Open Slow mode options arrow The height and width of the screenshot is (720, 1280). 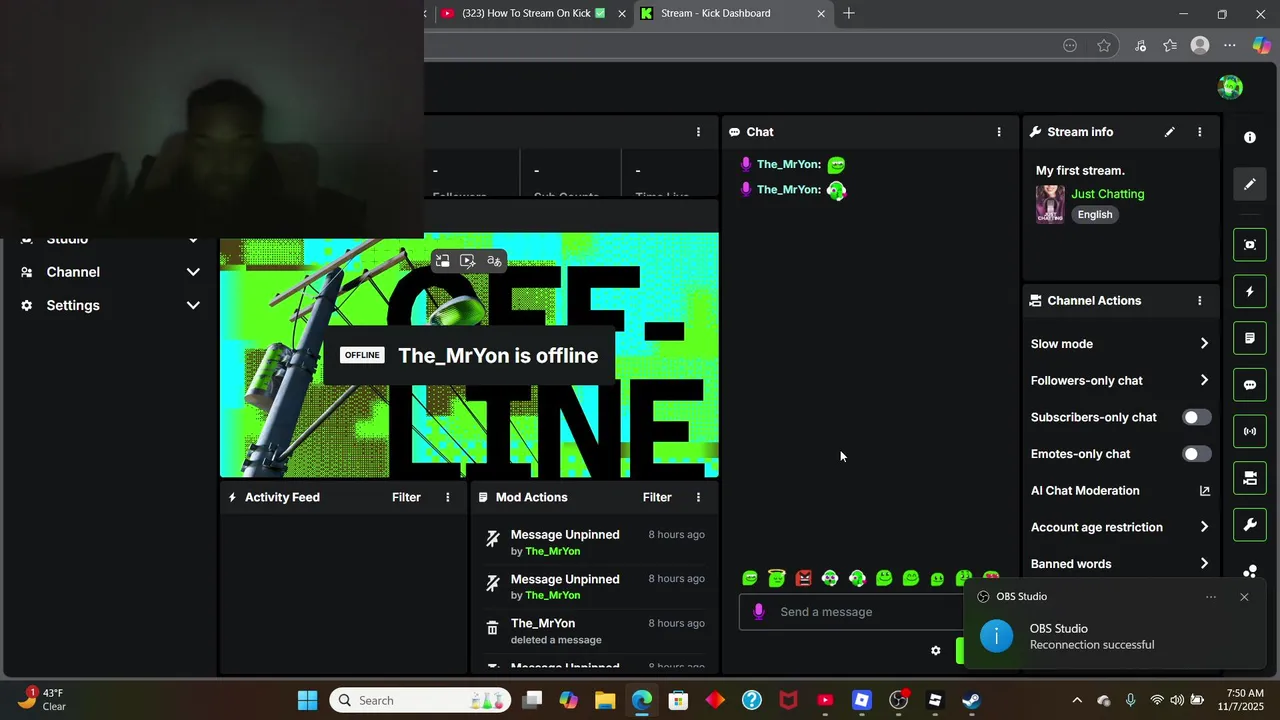[1204, 344]
